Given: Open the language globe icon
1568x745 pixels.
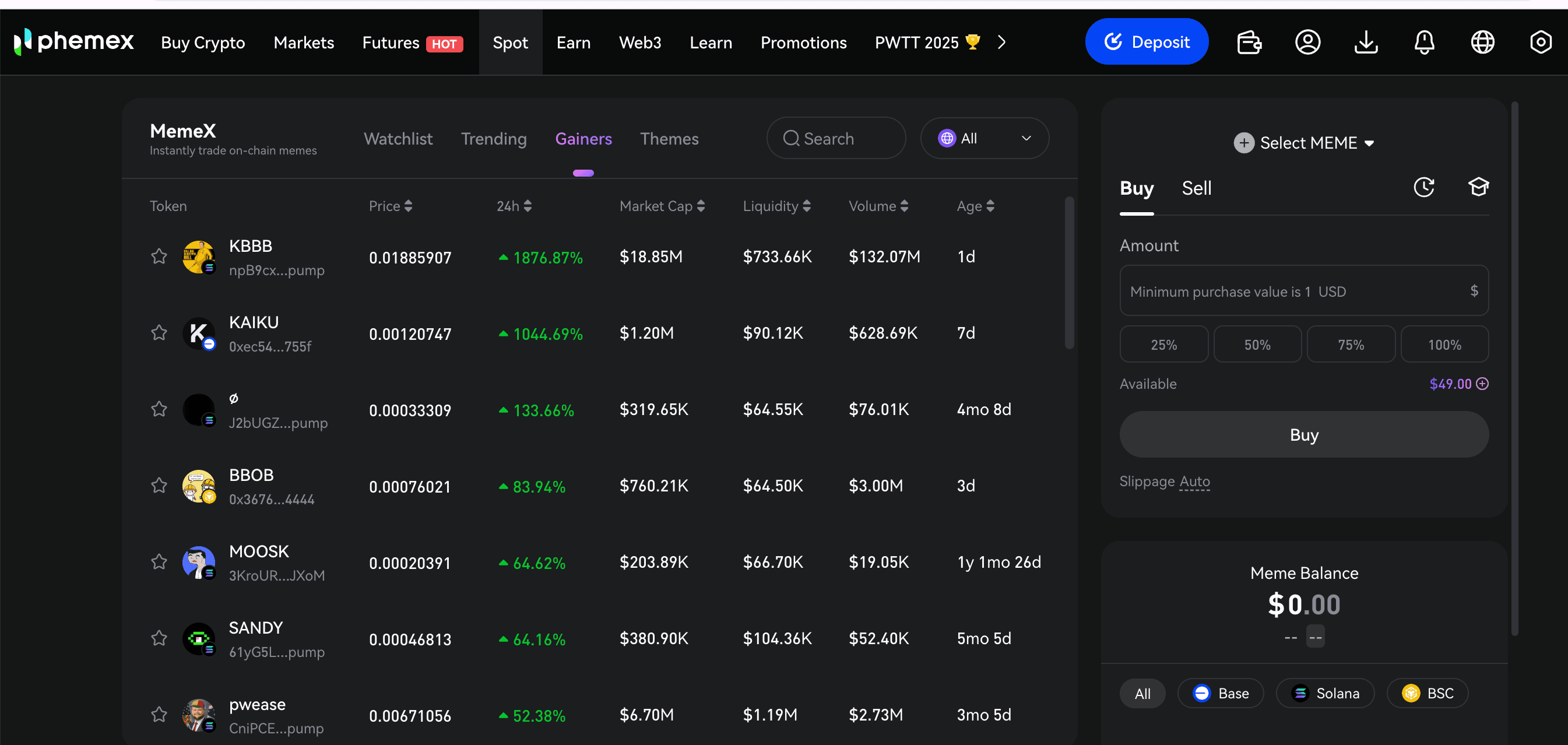Looking at the screenshot, I should [1483, 42].
